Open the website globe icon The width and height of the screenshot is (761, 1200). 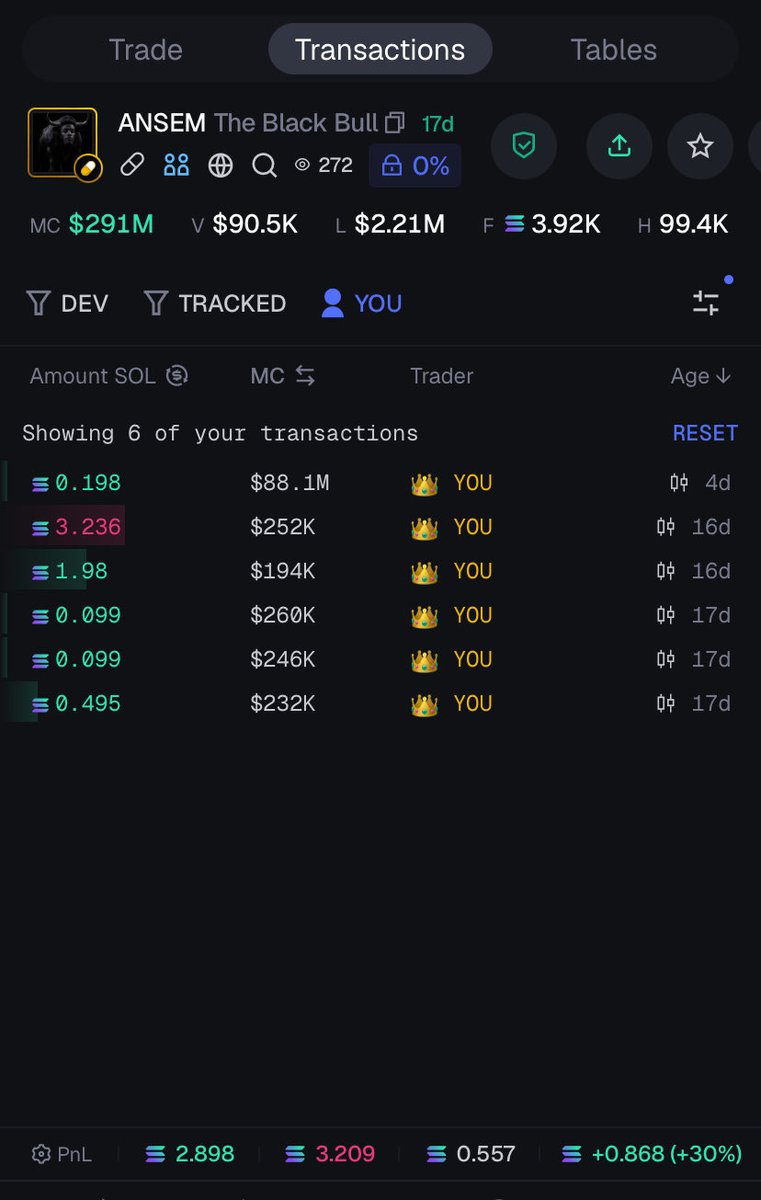220,165
